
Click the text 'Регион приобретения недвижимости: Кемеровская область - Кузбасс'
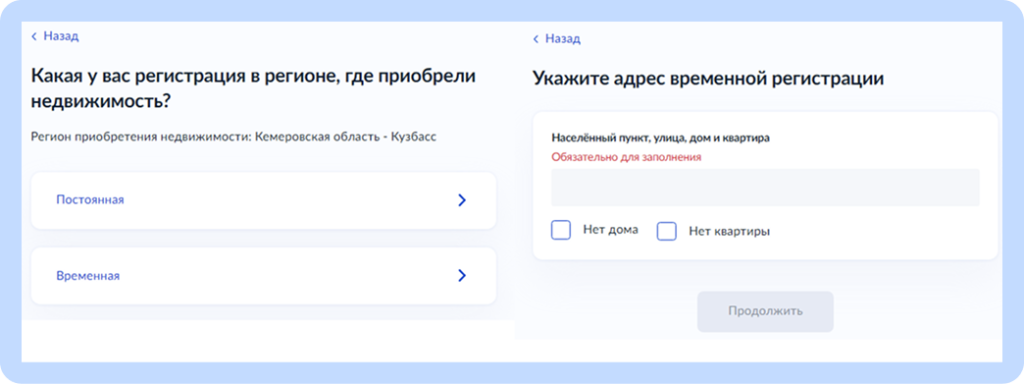point(234,137)
